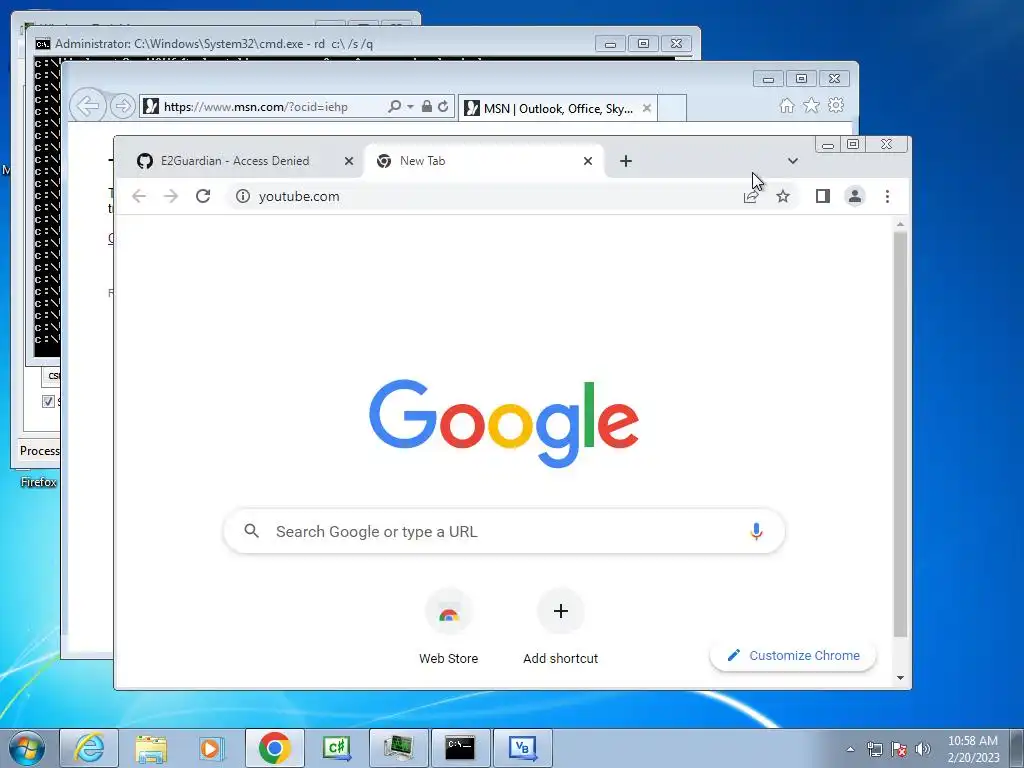Image resolution: width=1024 pixels, height=768 pixels.
Task: Switch to cmd window via taskbar
Action: pyautogui.click(x=460, y=748)
